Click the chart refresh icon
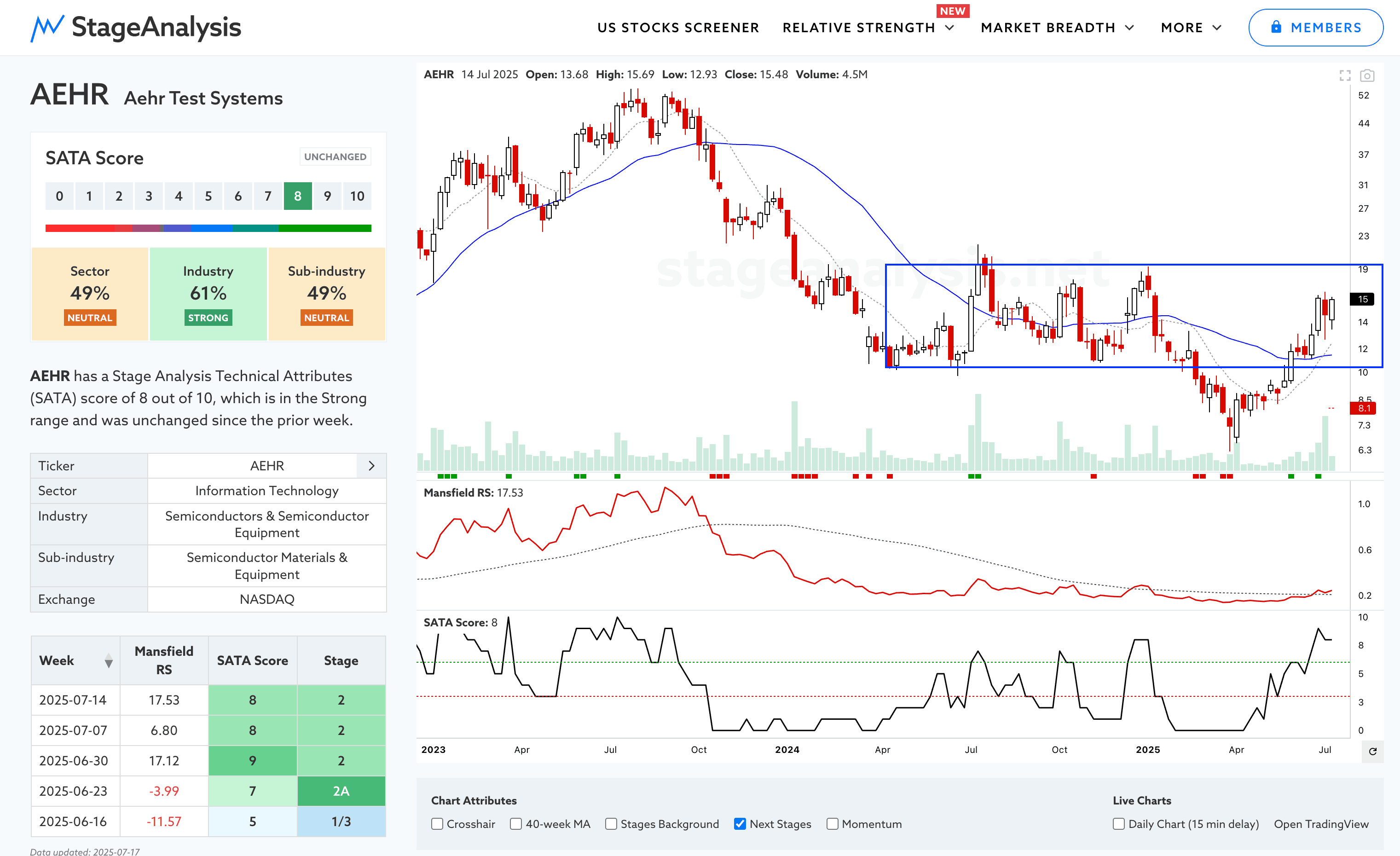Image resolution: width=1400 pixels, height=856 pixels. point(1373,752)
